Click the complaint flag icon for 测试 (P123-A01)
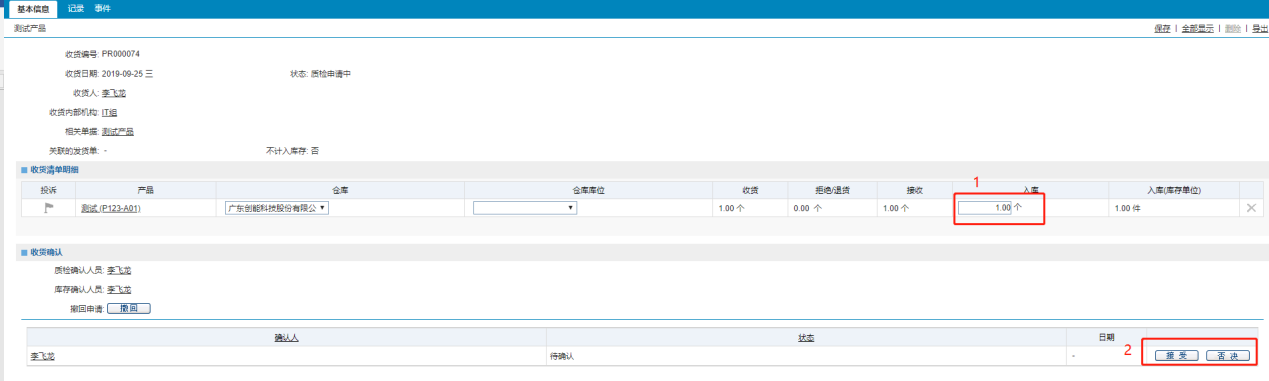Image resolution: width=1269 pixels, height=381 pixels. (x=47, y=208)
